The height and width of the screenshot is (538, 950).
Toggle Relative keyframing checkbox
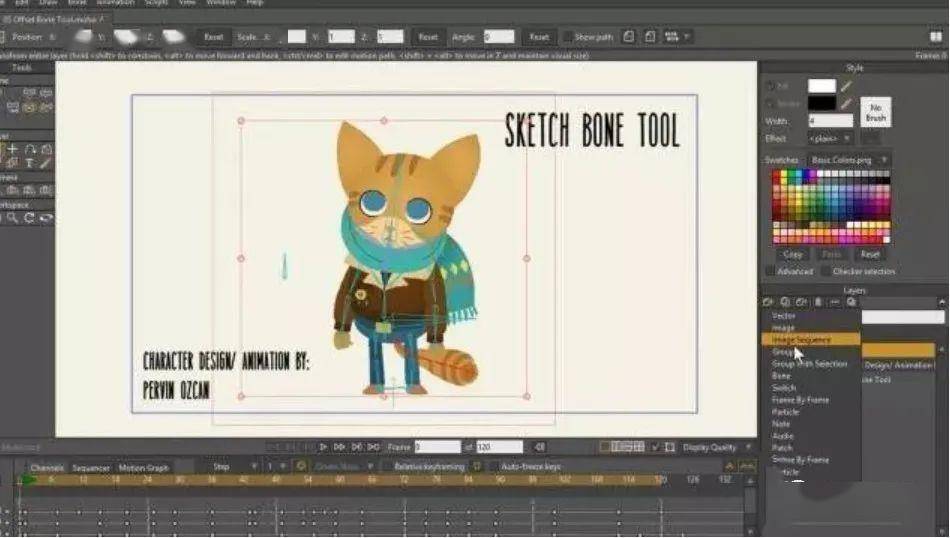(x=387, y=467)
